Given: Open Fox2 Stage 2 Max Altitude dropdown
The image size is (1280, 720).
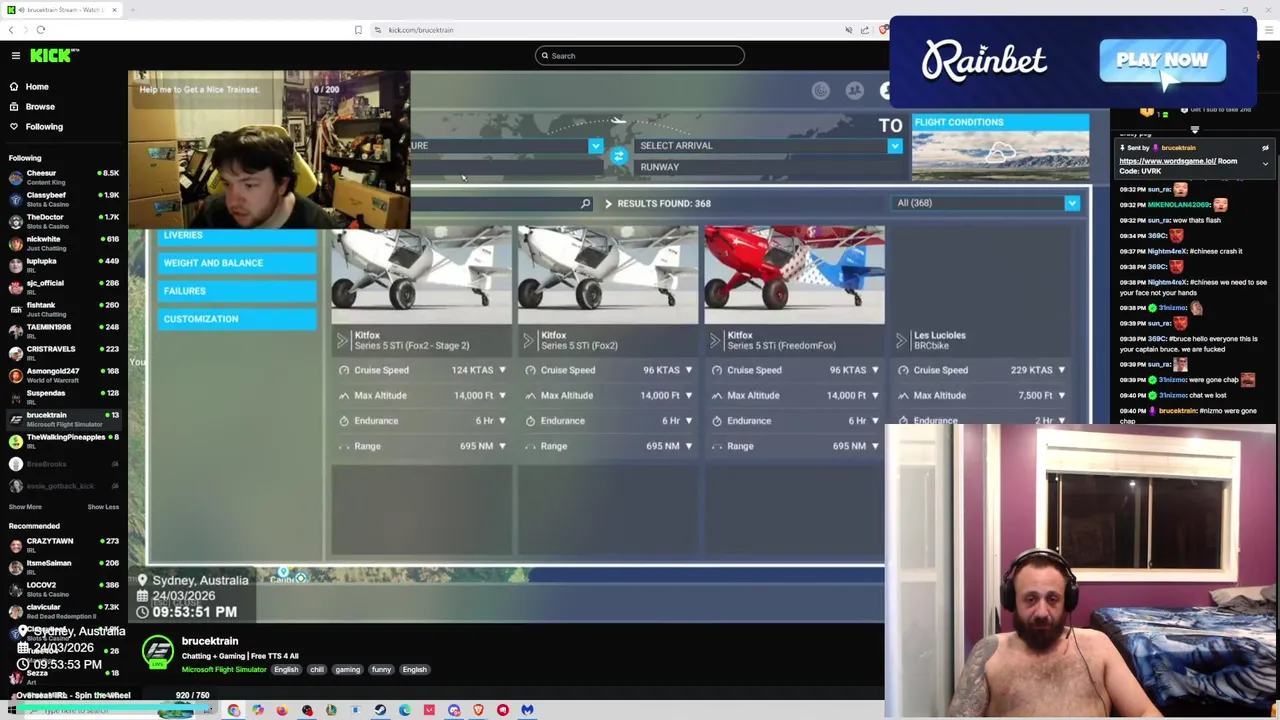Looking at the screenshot, I should point(502,396).
